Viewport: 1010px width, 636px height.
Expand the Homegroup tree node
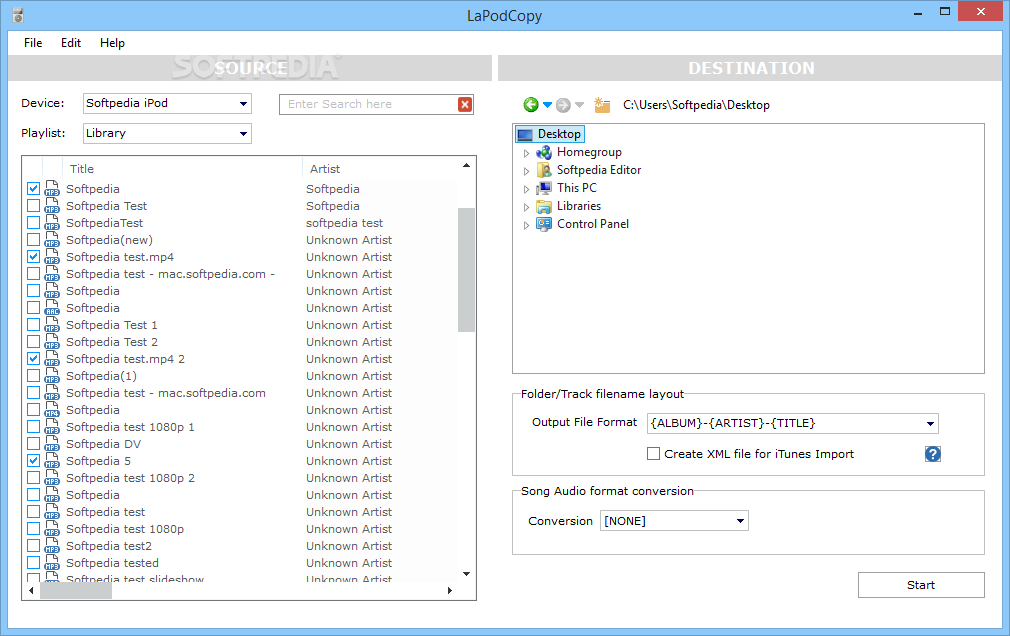[x=526, y=153]
